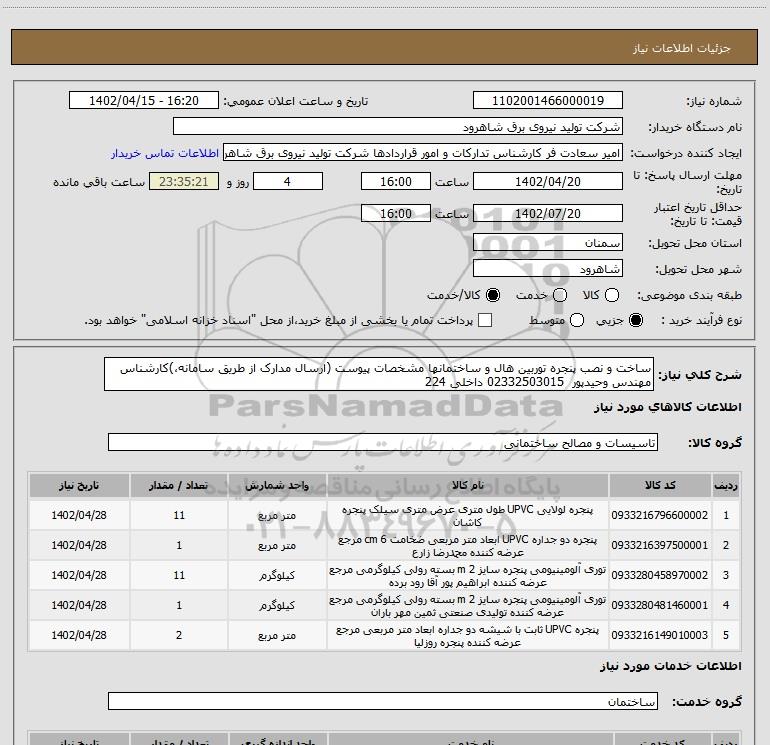Viewport: 770px width, 745px height.
Task: Click the row 5 product name پنجره UPVC ثابت
Action: [x=468, y=635]
